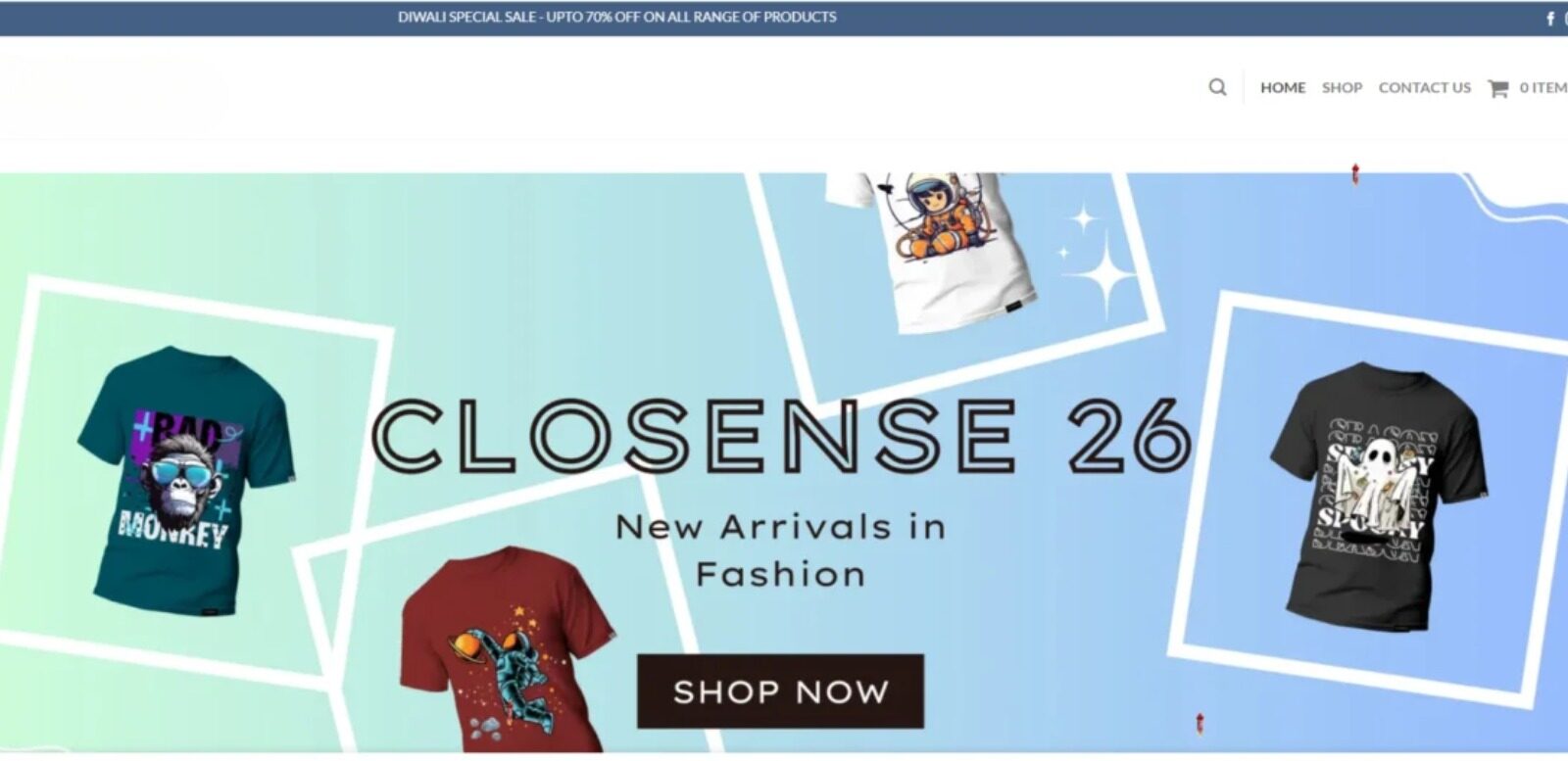Click the search magnifier icon

[x=1217, y=87]
